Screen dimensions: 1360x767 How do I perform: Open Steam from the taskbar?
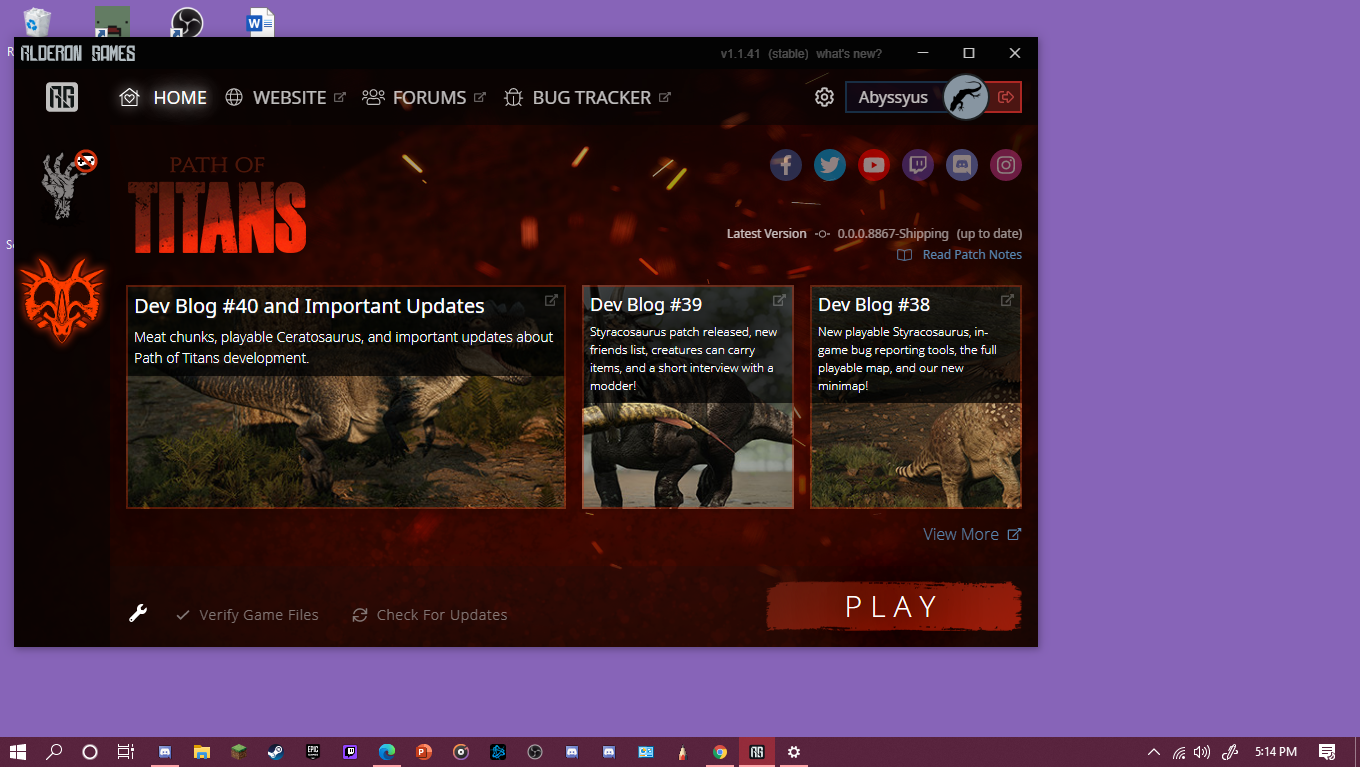pyautogui.click(x=275, y=752)
